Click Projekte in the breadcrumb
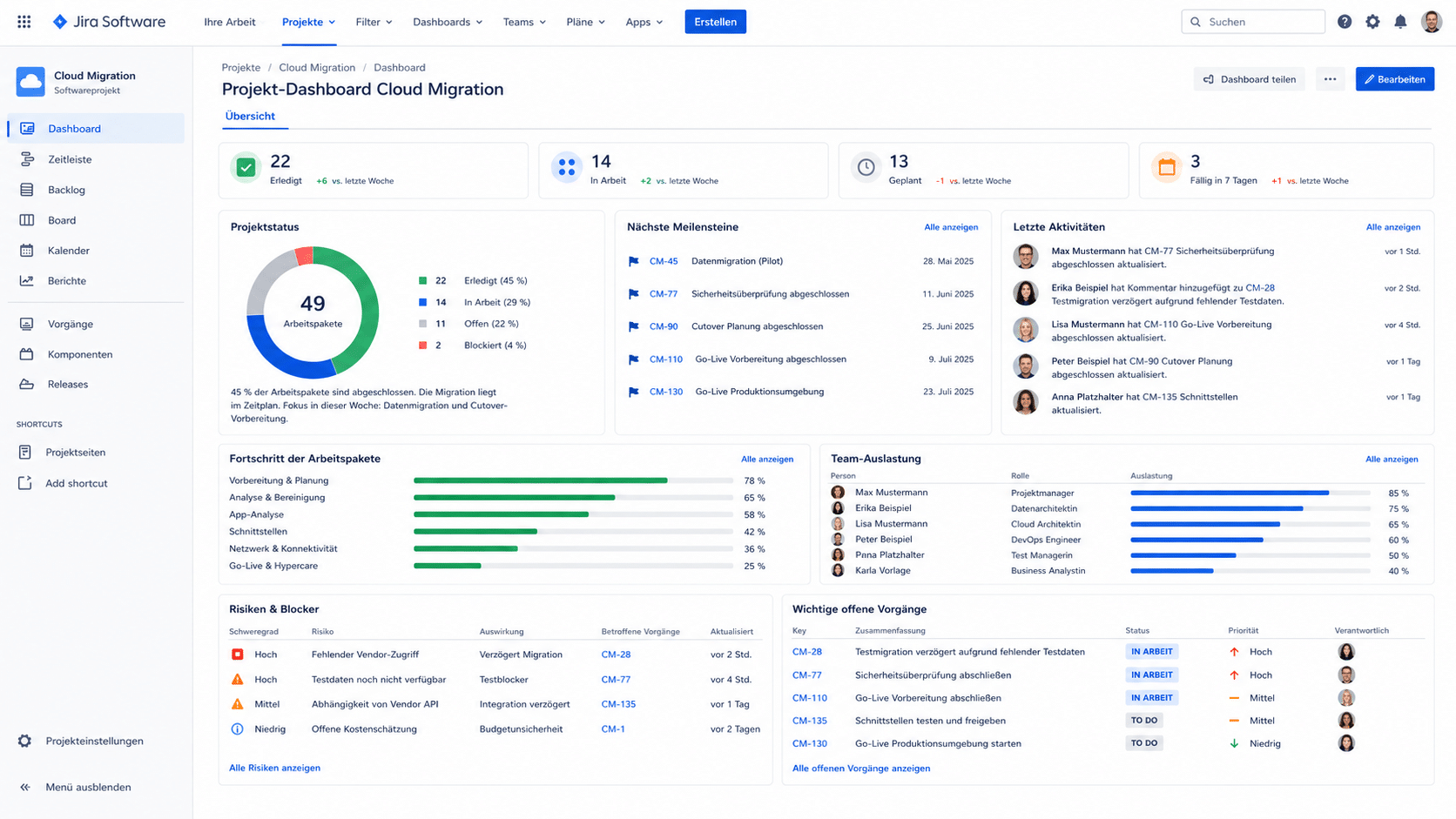1456x819 pixels. (241, 67)
